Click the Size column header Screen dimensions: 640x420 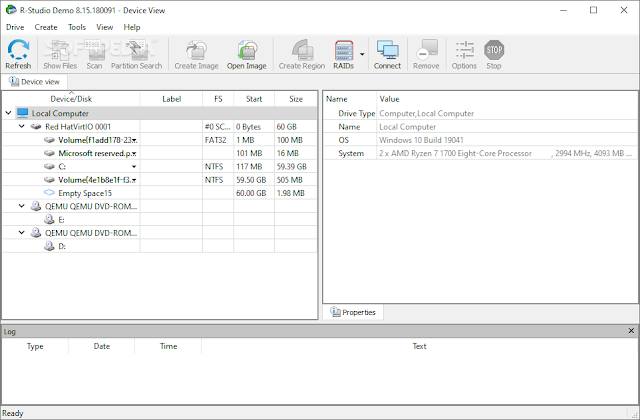click(x=296, y=99)
